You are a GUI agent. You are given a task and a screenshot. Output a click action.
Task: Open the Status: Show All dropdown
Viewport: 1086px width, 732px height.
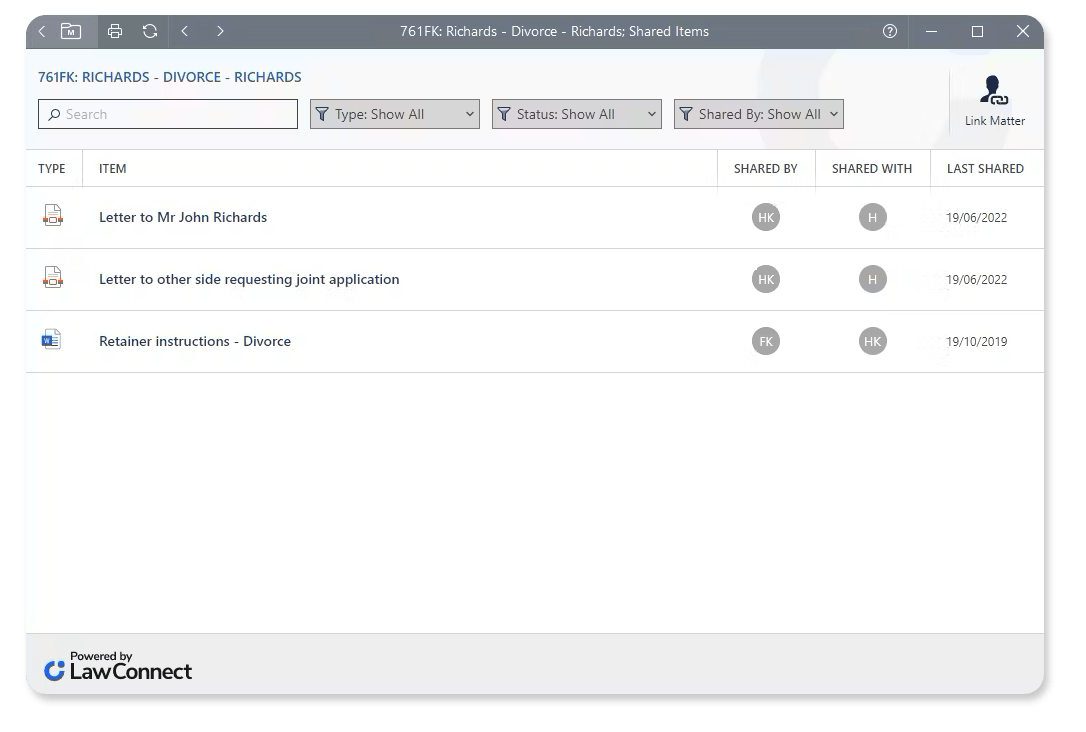pyautogui.click(x=577, y=114)
